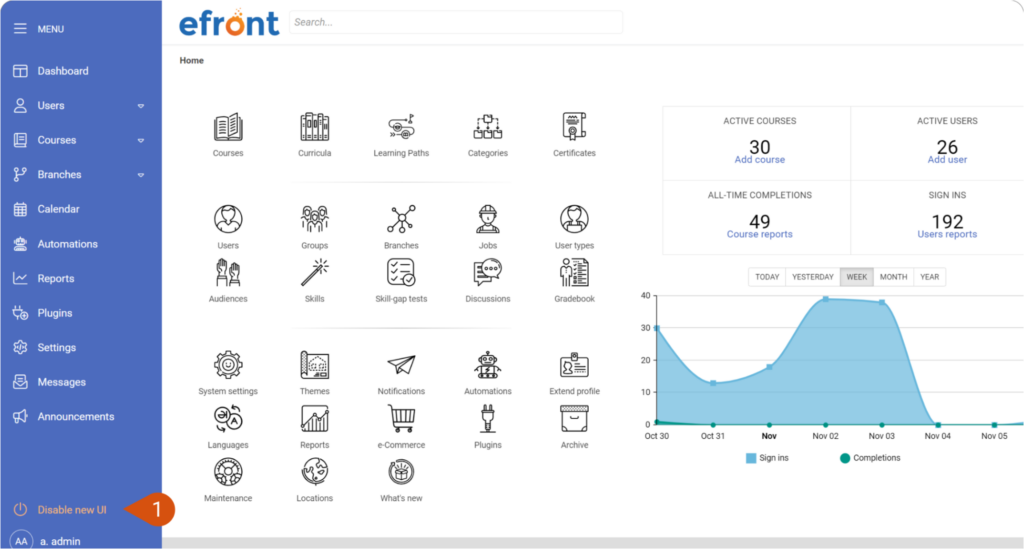1024x549 pixels.
Task: Open the Jobs icon
Action: 488,219
